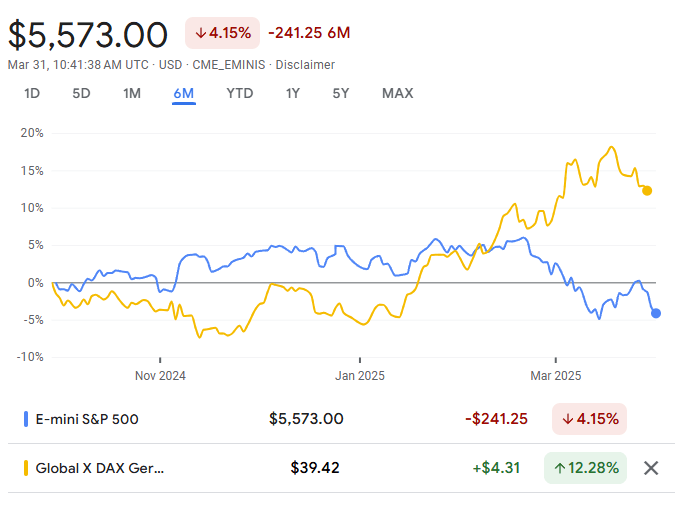Show the MAX time range
Screen dimensions: 695x506
pyautogui.click(x=397, y=94)
